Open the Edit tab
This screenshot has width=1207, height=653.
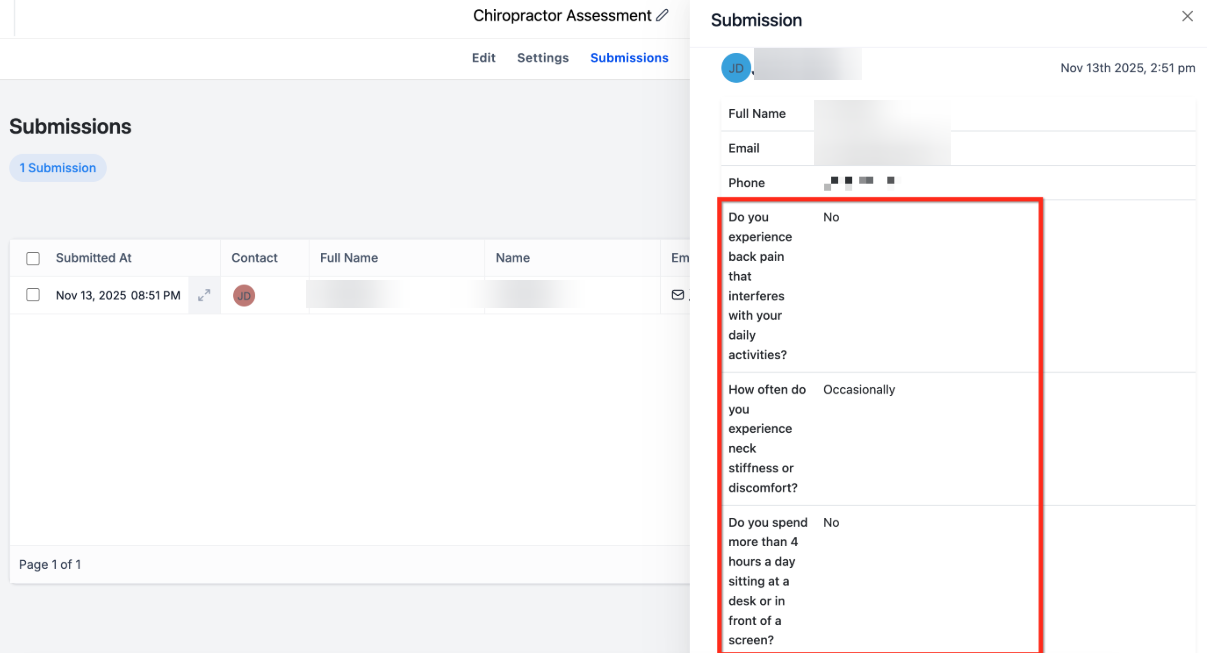[x=484, y=58]
